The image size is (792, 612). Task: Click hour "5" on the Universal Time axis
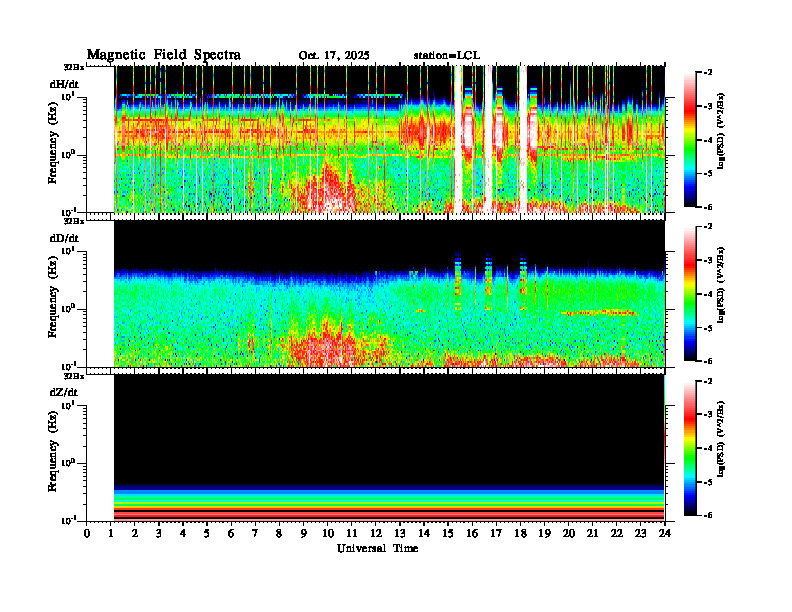207,534
